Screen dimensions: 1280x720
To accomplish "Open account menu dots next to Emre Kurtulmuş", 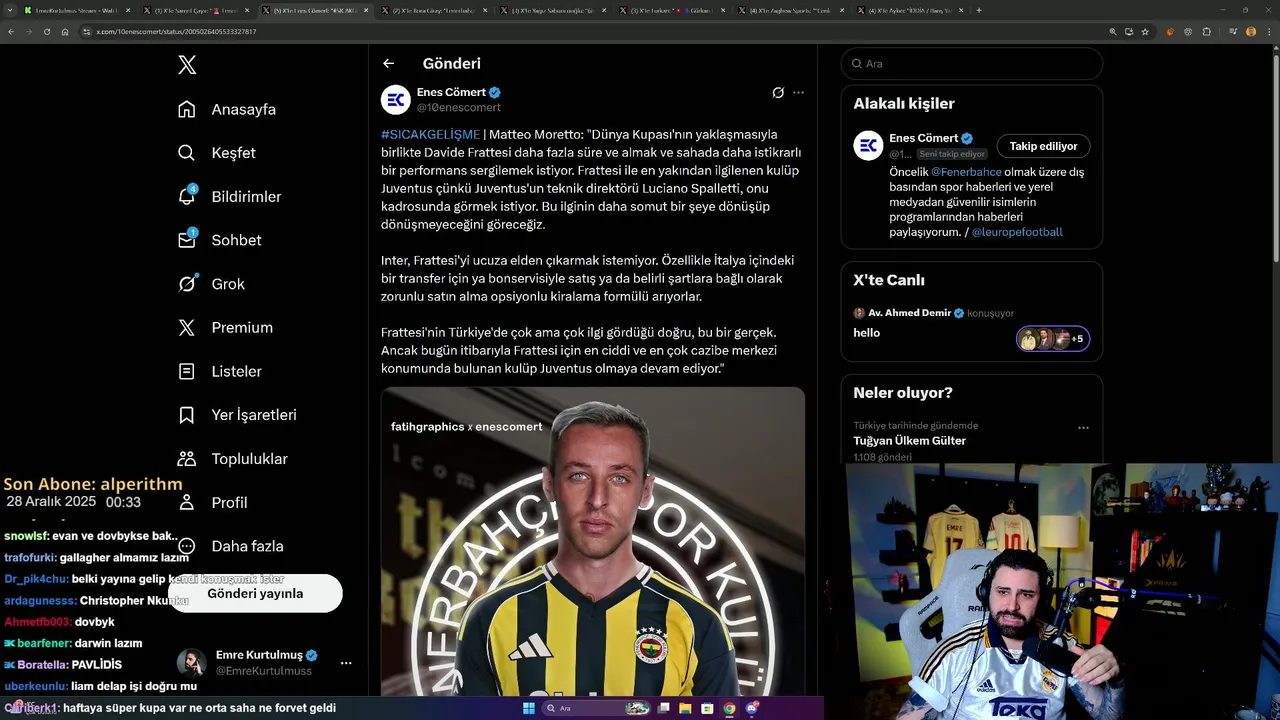I will point(346,663).
